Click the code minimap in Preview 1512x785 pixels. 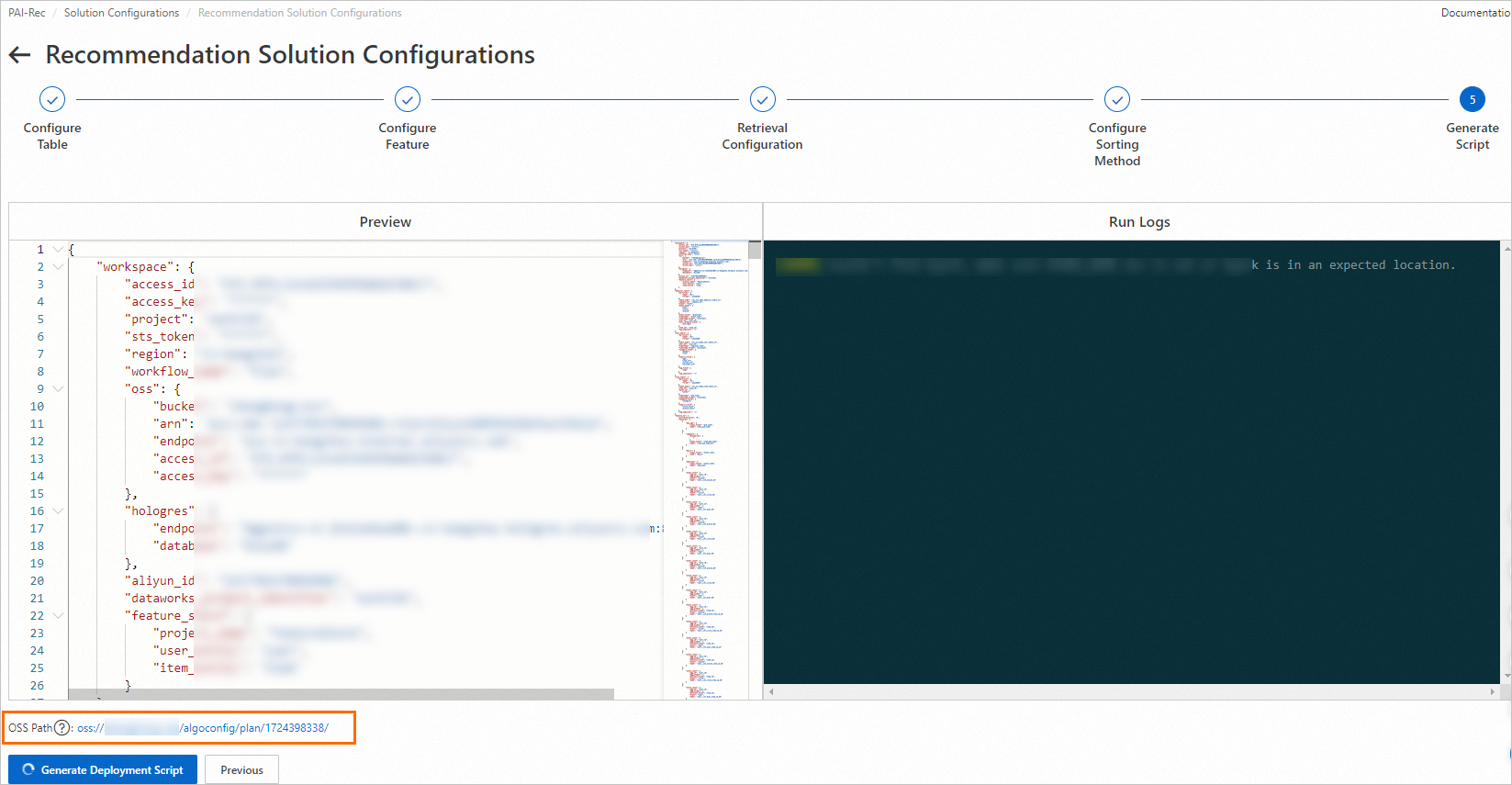coord(705,470)
